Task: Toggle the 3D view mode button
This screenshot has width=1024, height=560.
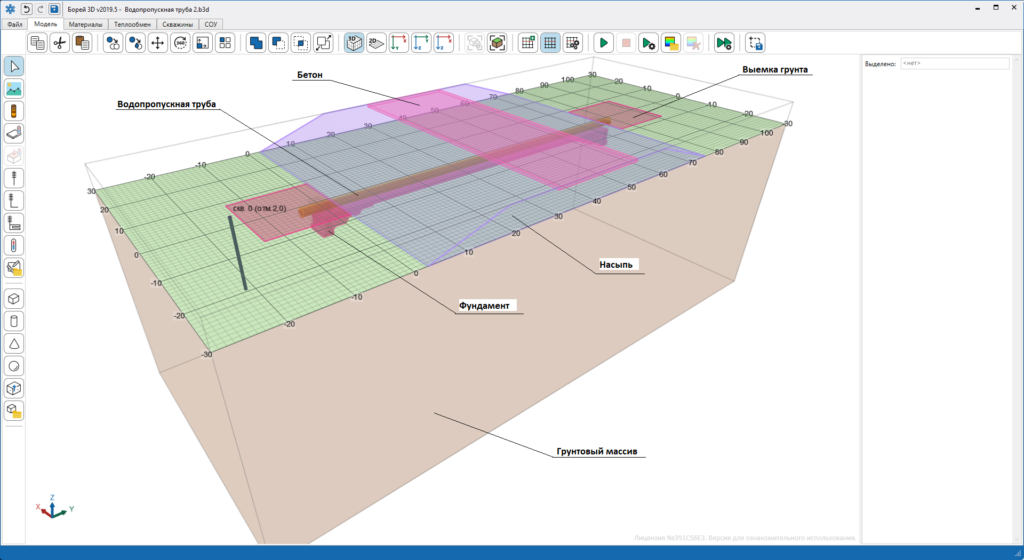Action: click(354, 43)
